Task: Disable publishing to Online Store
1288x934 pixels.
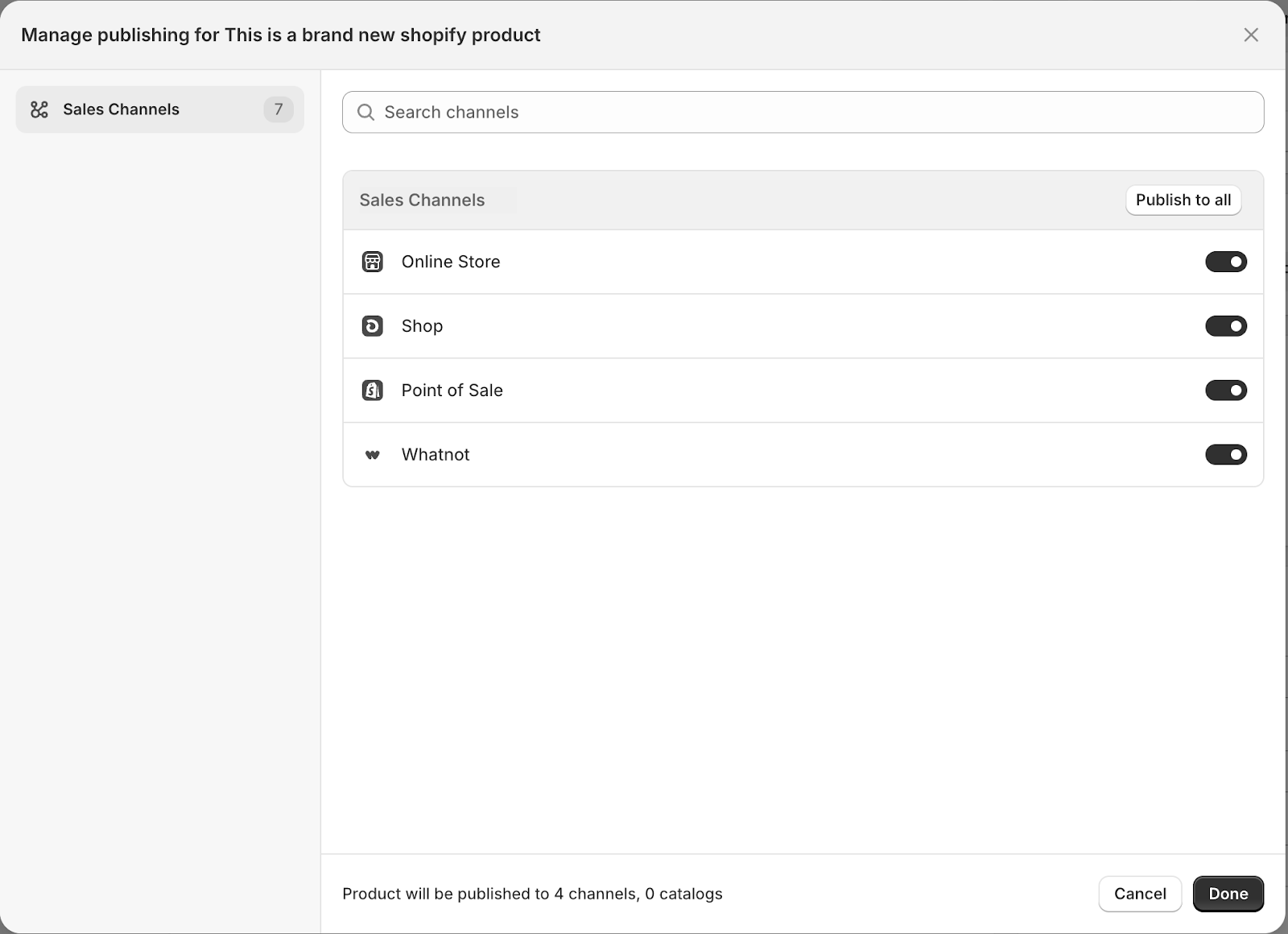Action: [x=1225, y=262]
